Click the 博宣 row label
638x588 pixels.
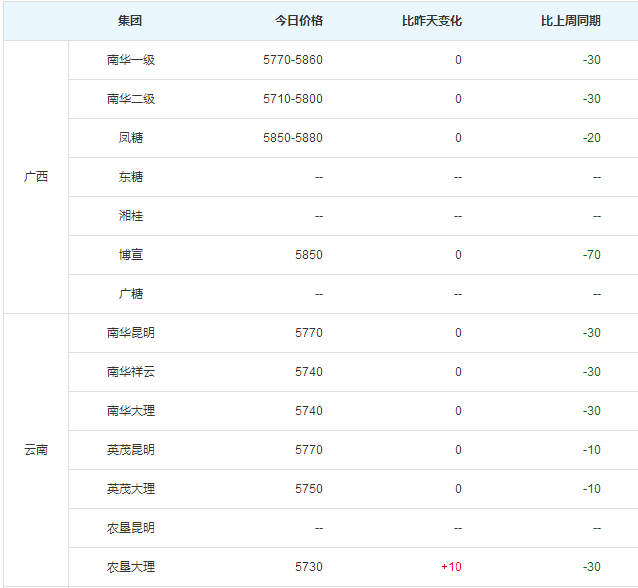(131, 255)
